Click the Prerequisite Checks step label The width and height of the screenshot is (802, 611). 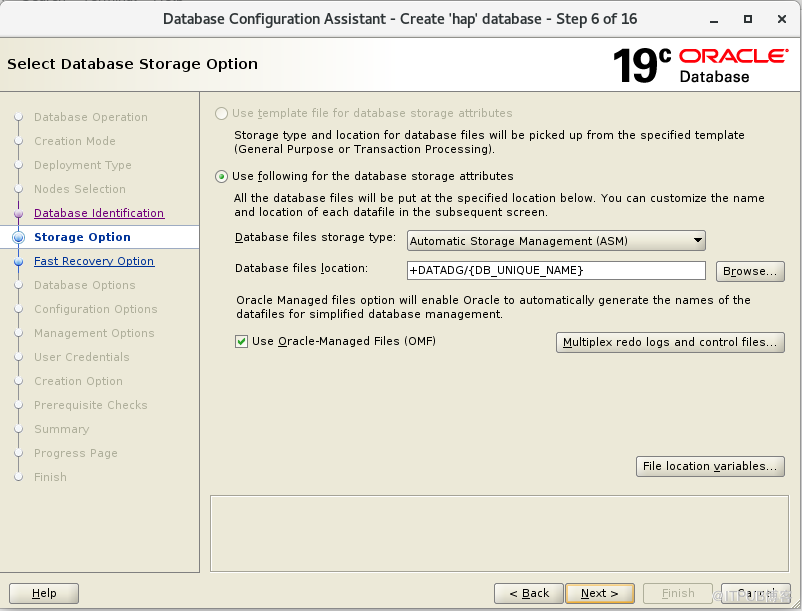(x=91, y=405)
